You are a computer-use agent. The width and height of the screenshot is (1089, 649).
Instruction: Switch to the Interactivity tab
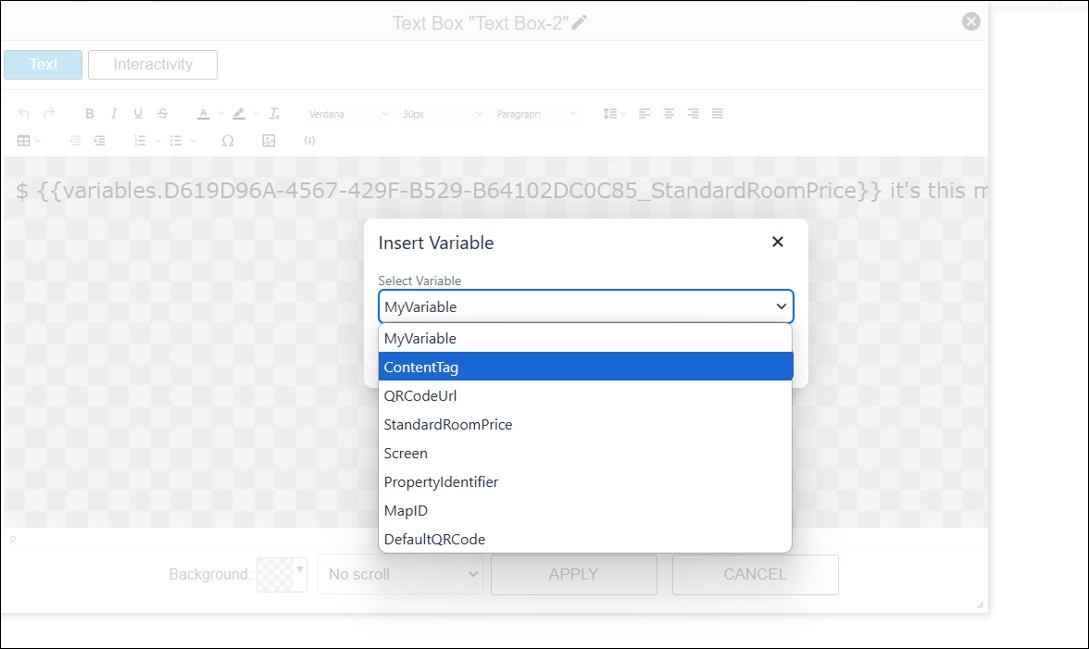pyautogui.click(x=152, y=65)
